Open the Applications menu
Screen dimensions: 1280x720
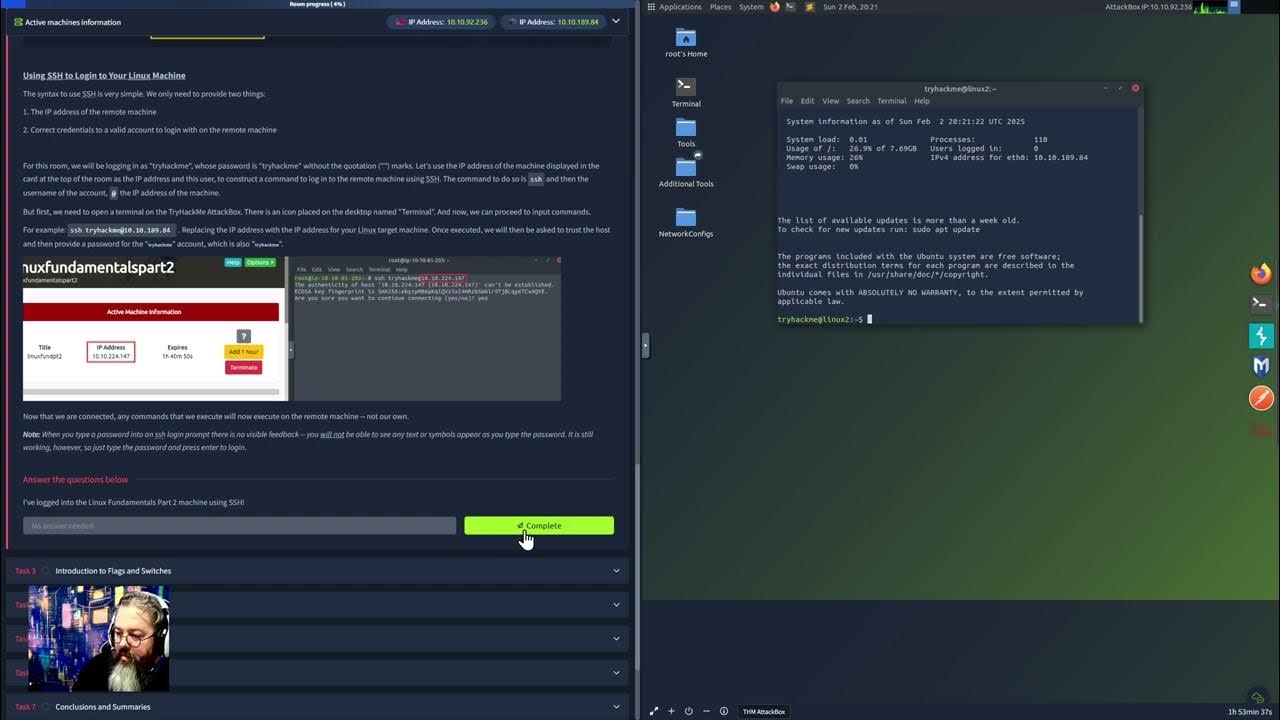(x=680, y=6)
